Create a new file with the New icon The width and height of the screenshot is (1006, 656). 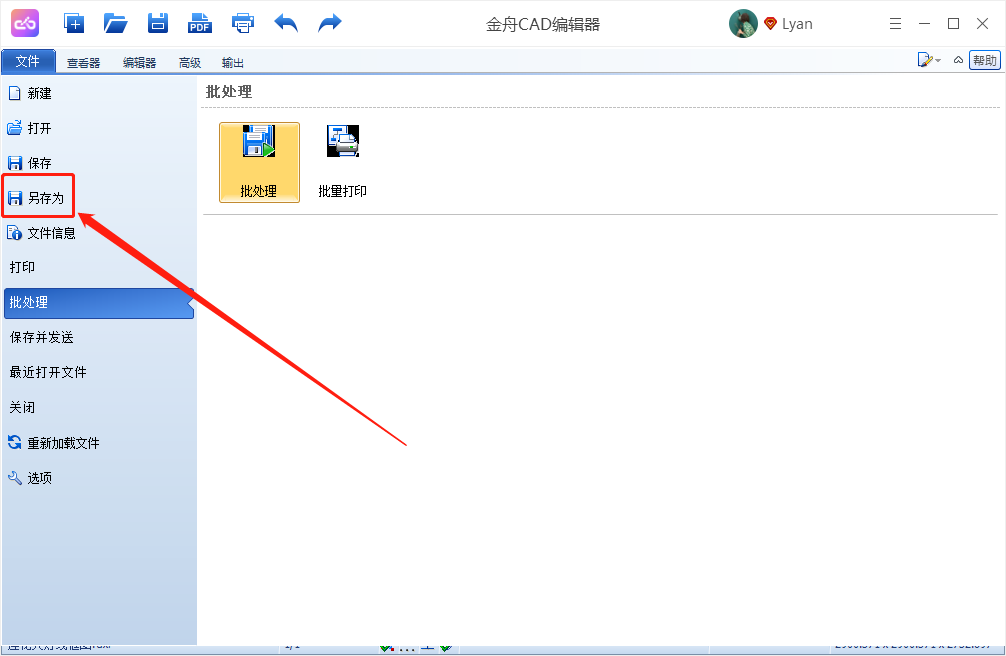(73, 22)
